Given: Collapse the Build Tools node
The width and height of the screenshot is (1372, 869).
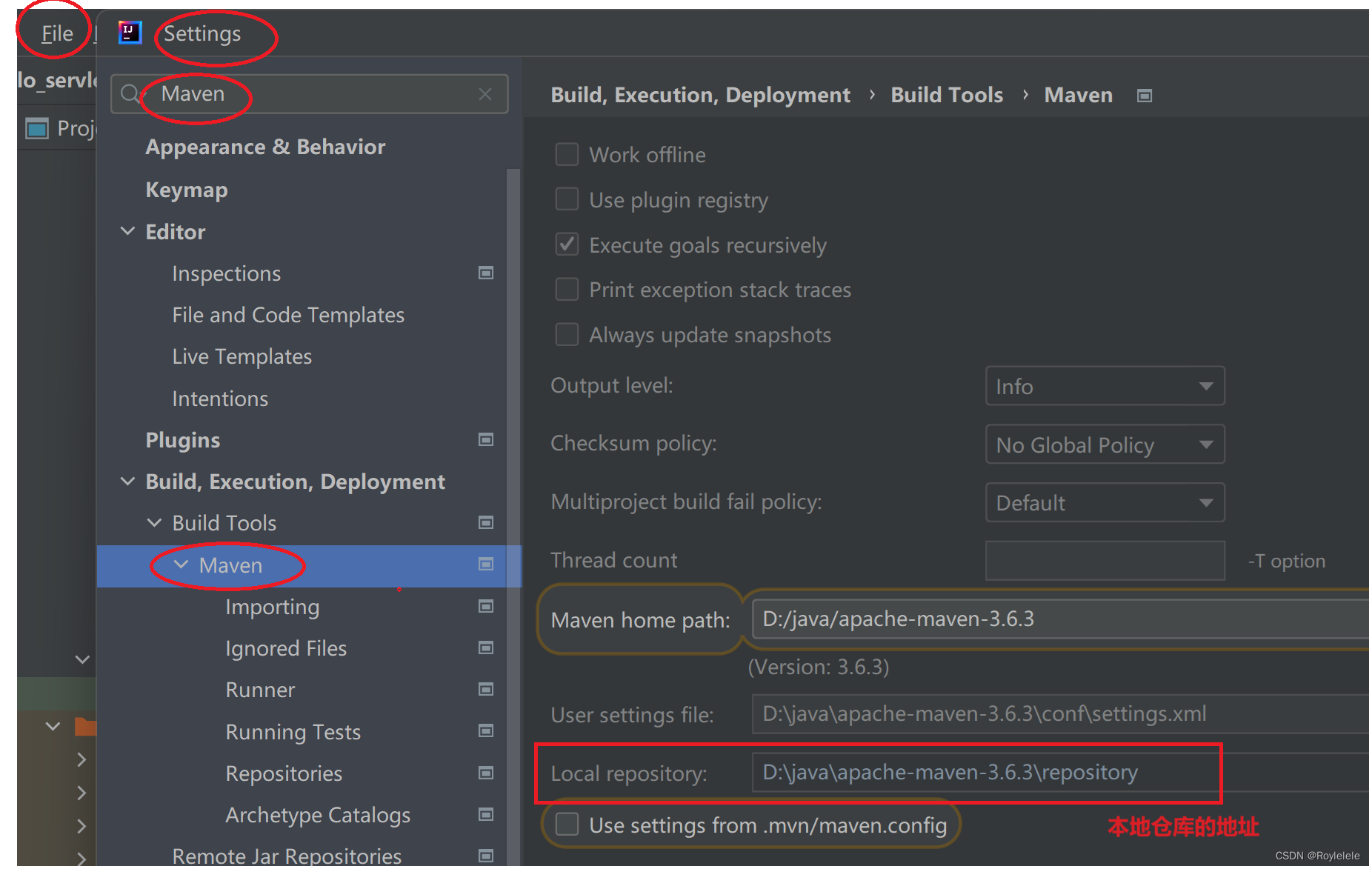Looking at the screenshot, I should pyautogui.click(x=155, y=523).
